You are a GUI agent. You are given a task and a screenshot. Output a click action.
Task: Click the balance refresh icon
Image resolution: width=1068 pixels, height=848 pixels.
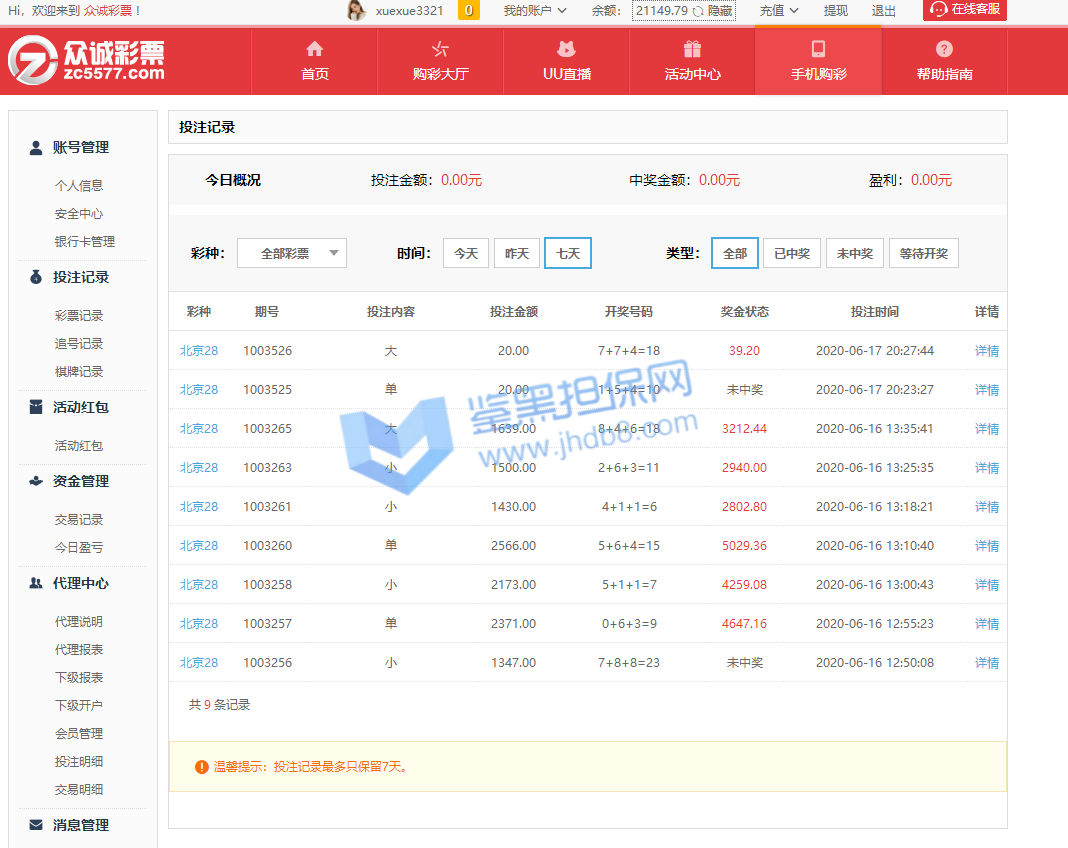(698, 11)
